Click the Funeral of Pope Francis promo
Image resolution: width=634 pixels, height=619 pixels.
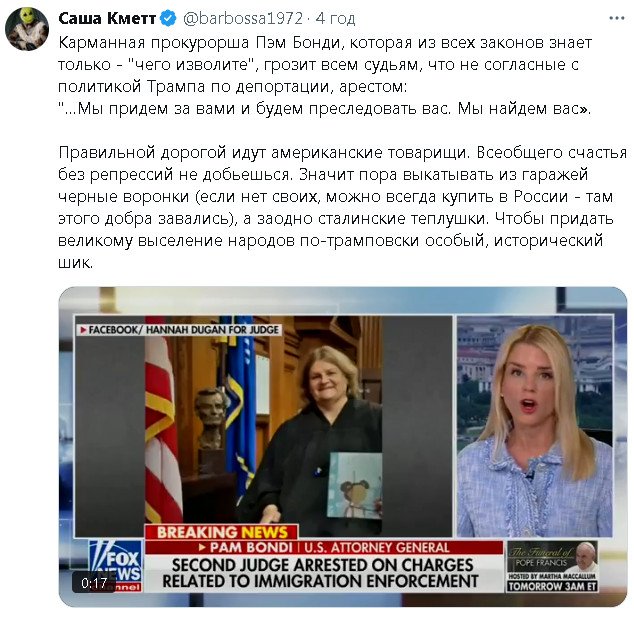(552, 566)
